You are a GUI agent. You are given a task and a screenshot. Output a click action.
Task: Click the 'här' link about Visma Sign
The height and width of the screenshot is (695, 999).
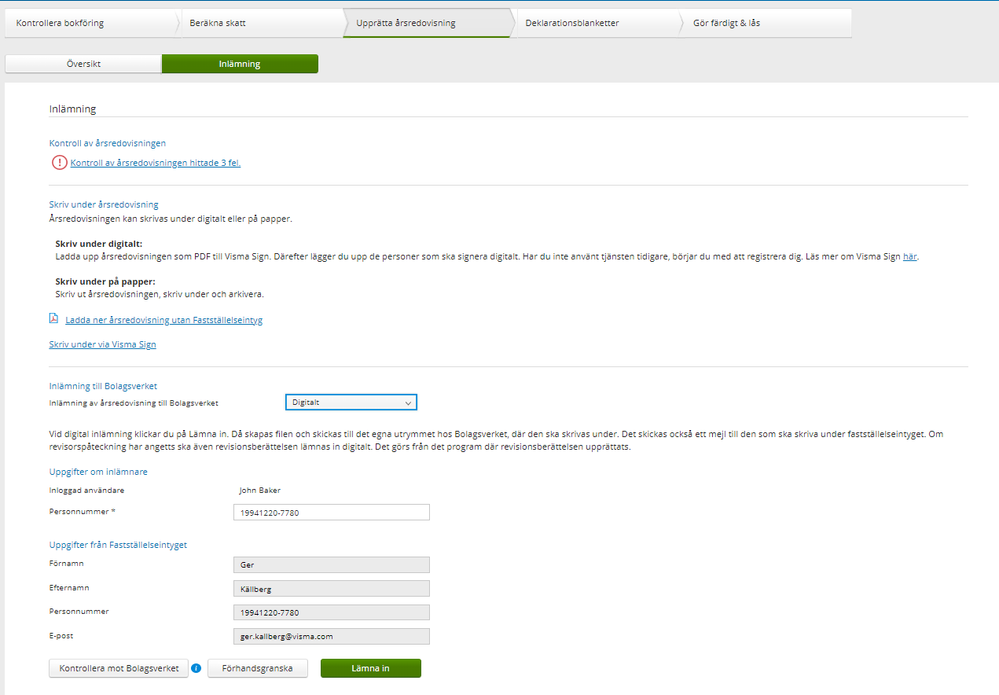tap(909, 257)
